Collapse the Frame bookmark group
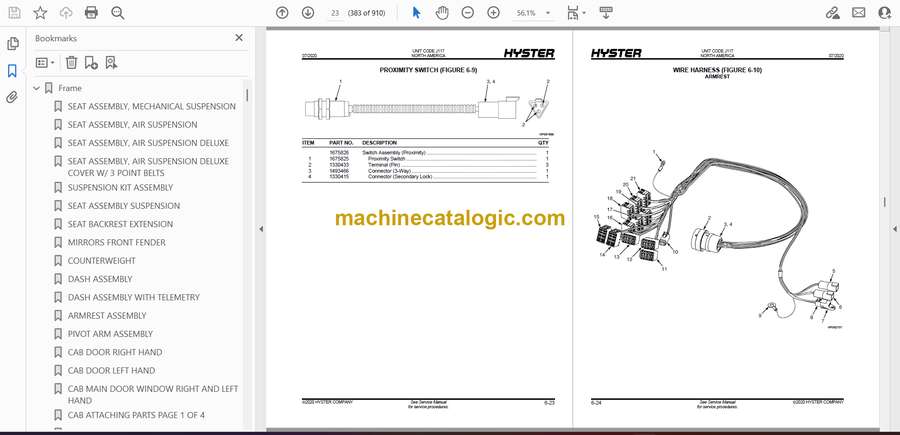The height and width of the screenshot is (435, 900). click(36, 88)
